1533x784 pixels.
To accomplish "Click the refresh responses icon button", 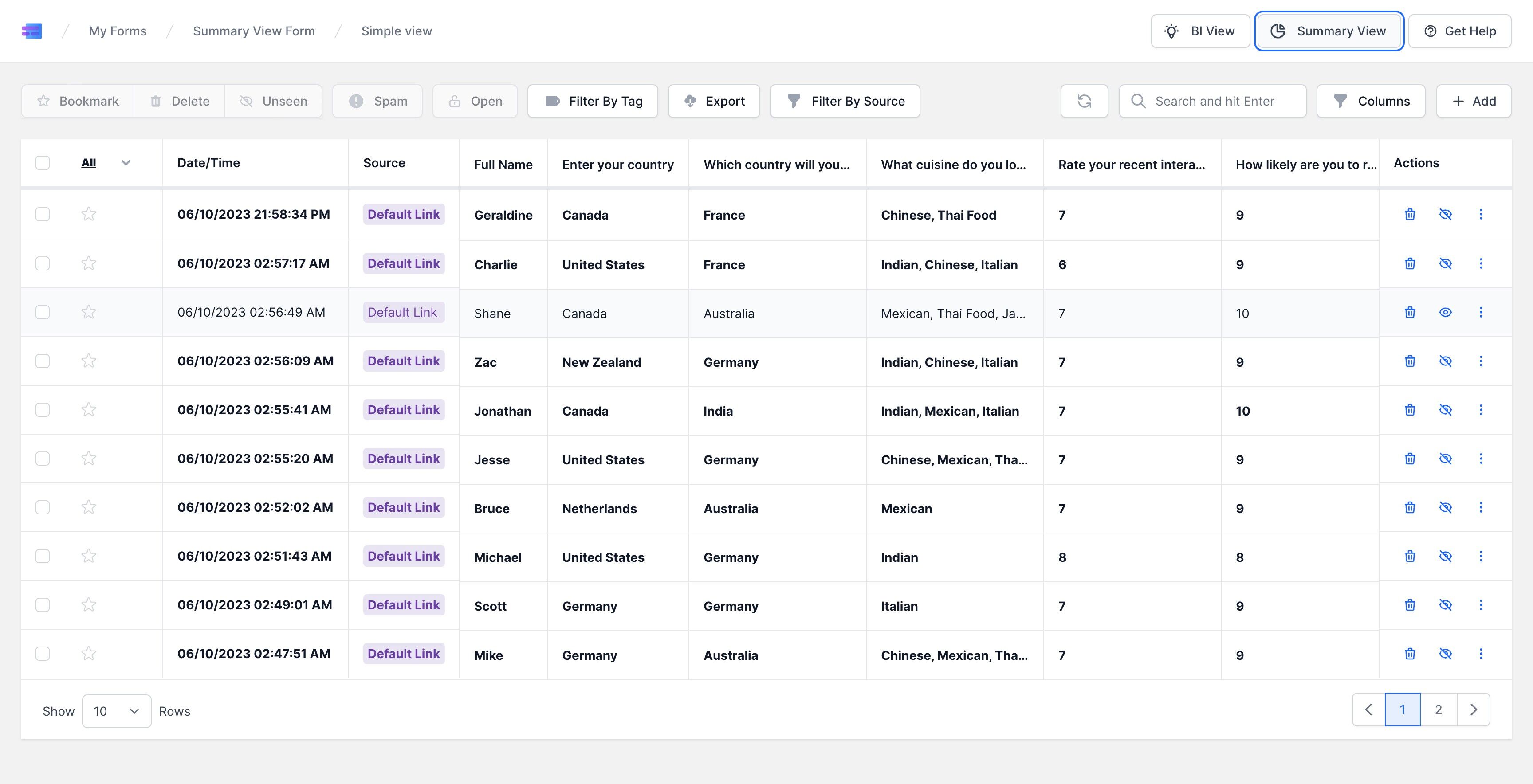I will click(1084, 101).
